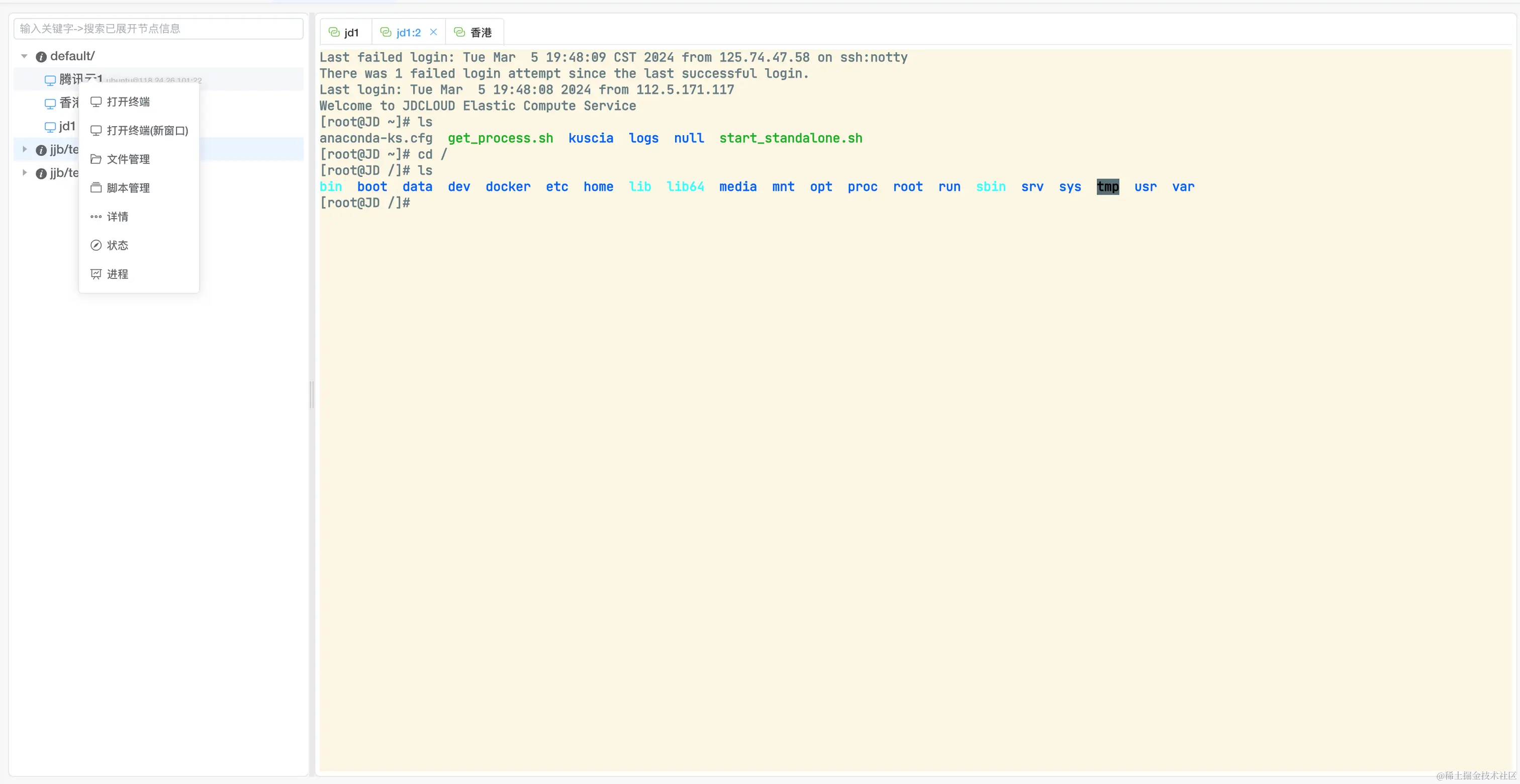Click the compass icon beside 状态
This screenshot has height=784, width=1520.
(96, 245)
